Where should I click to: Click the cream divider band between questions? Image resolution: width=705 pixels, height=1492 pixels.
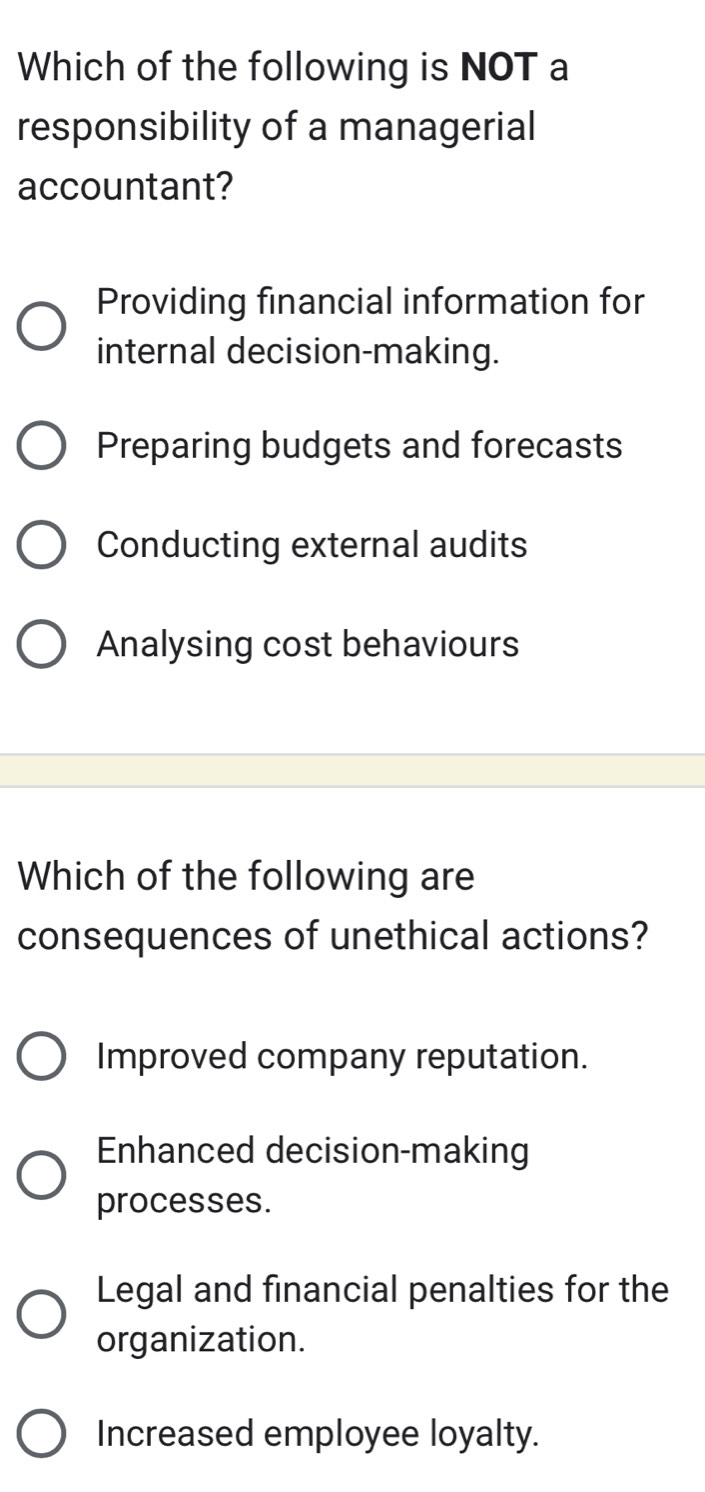[352, 771]
